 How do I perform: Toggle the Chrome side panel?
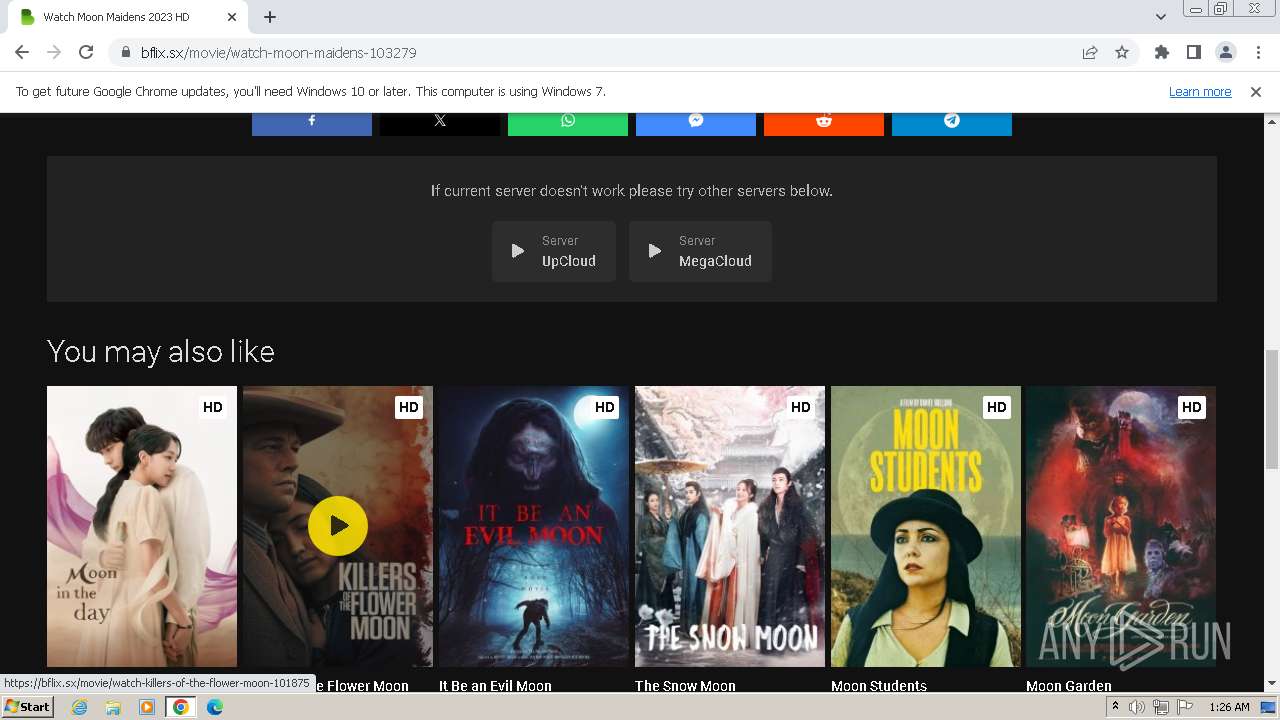coord(1193,52)
